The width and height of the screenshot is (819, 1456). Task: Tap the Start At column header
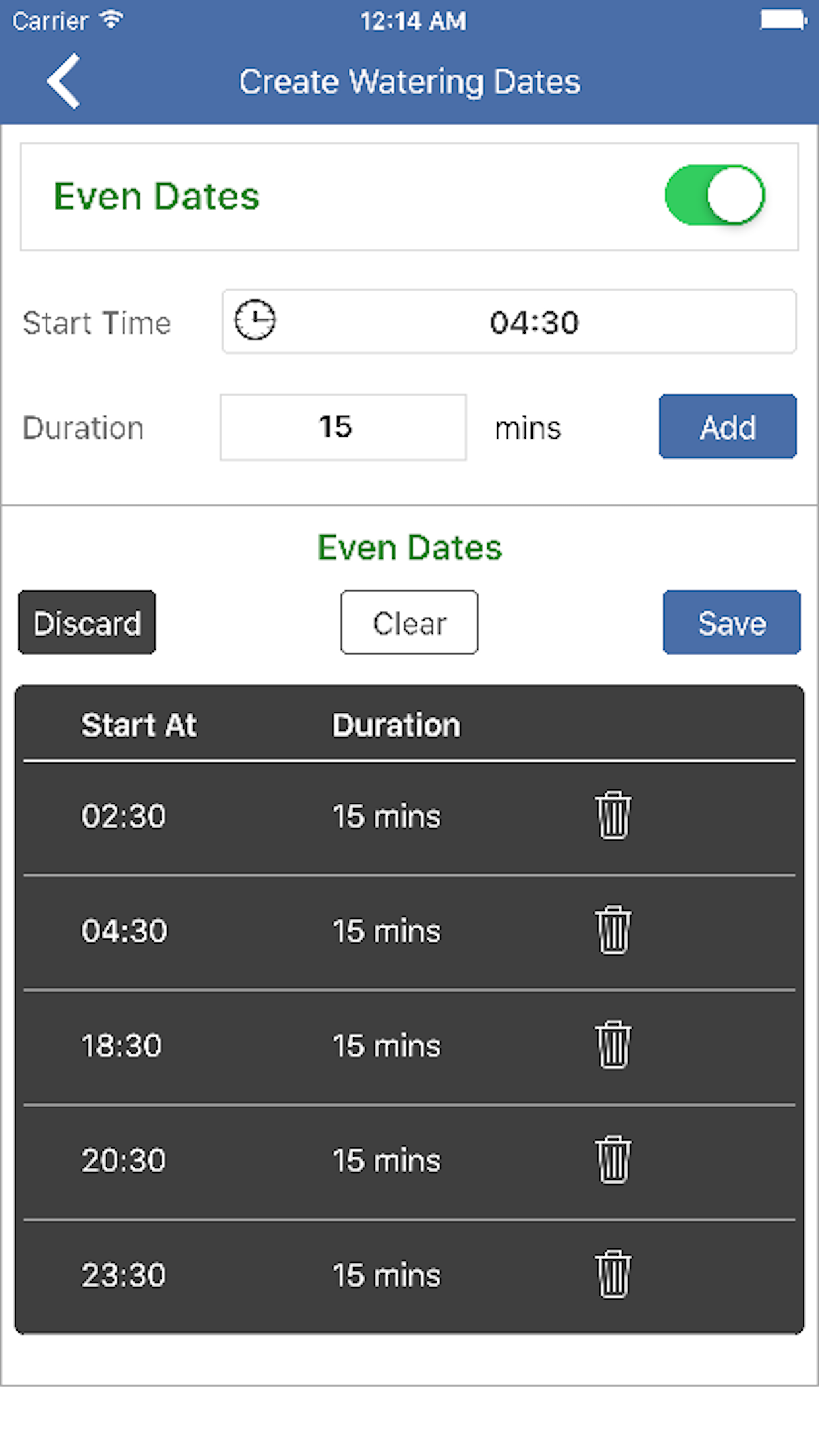coord(138,725)
